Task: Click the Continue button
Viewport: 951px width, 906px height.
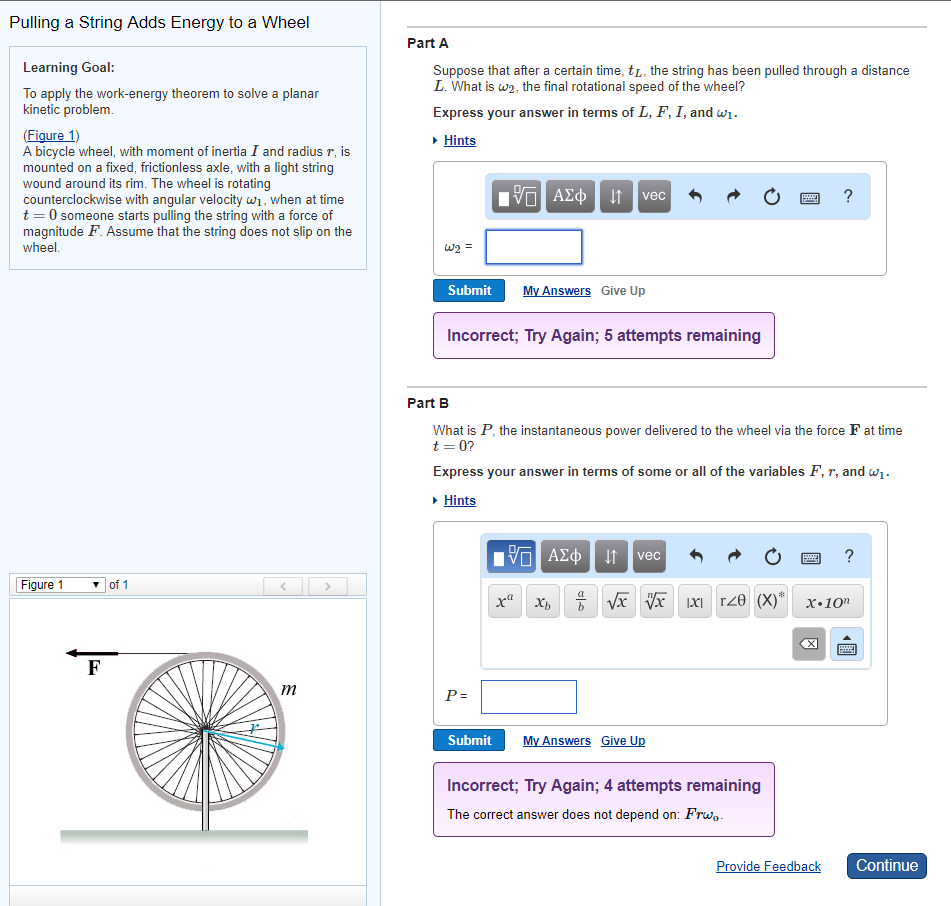Action: click(x=886, y=865)
